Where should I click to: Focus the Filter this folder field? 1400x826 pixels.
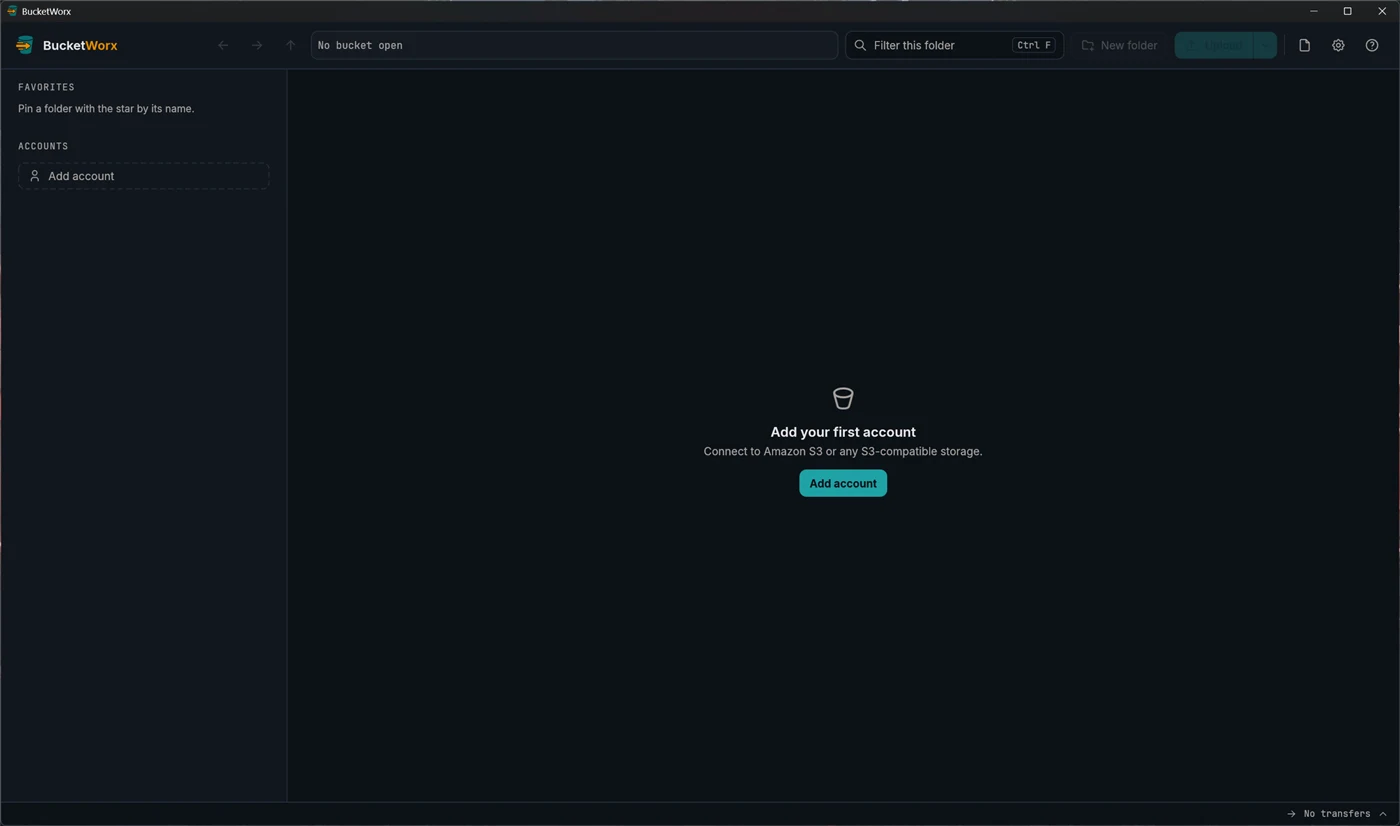coord(954,45)
